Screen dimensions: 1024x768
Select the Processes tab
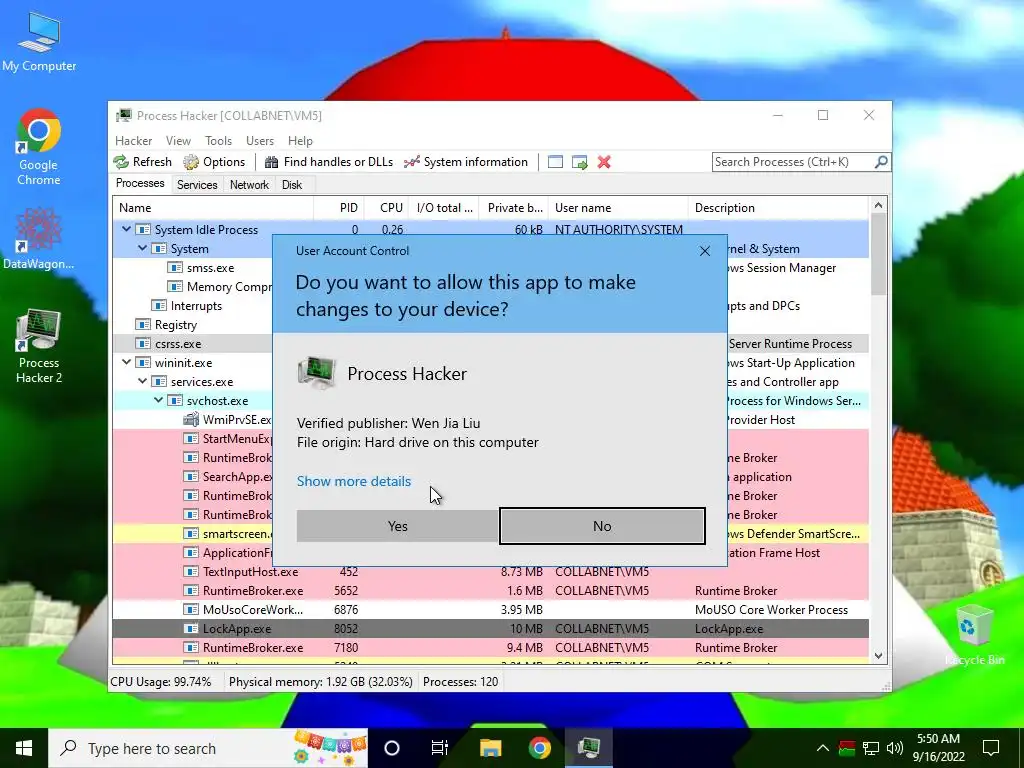click(x=140, y=184)
